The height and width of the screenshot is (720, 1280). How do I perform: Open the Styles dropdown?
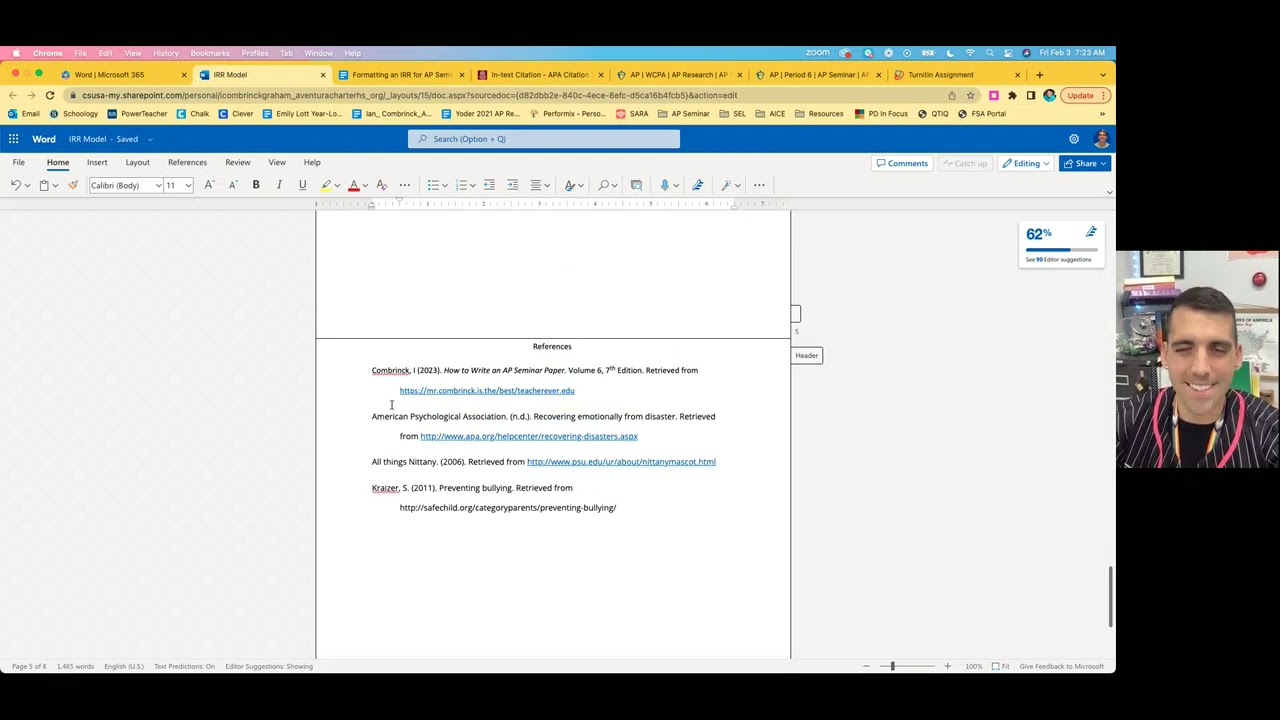[x=573, y=185]
